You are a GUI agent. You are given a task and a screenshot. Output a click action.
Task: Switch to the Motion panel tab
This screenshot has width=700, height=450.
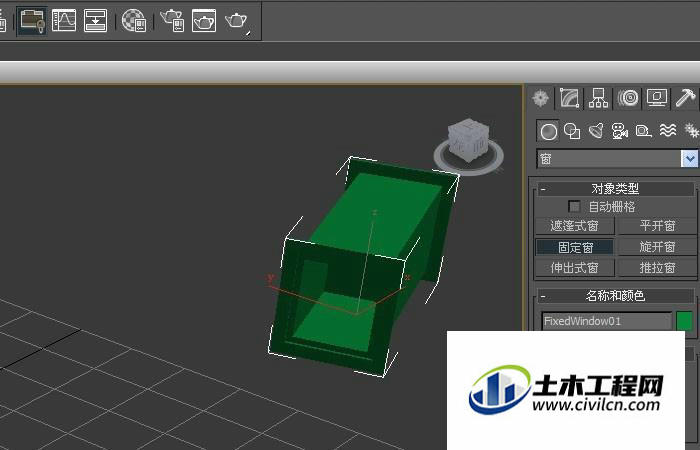(628, 98)
